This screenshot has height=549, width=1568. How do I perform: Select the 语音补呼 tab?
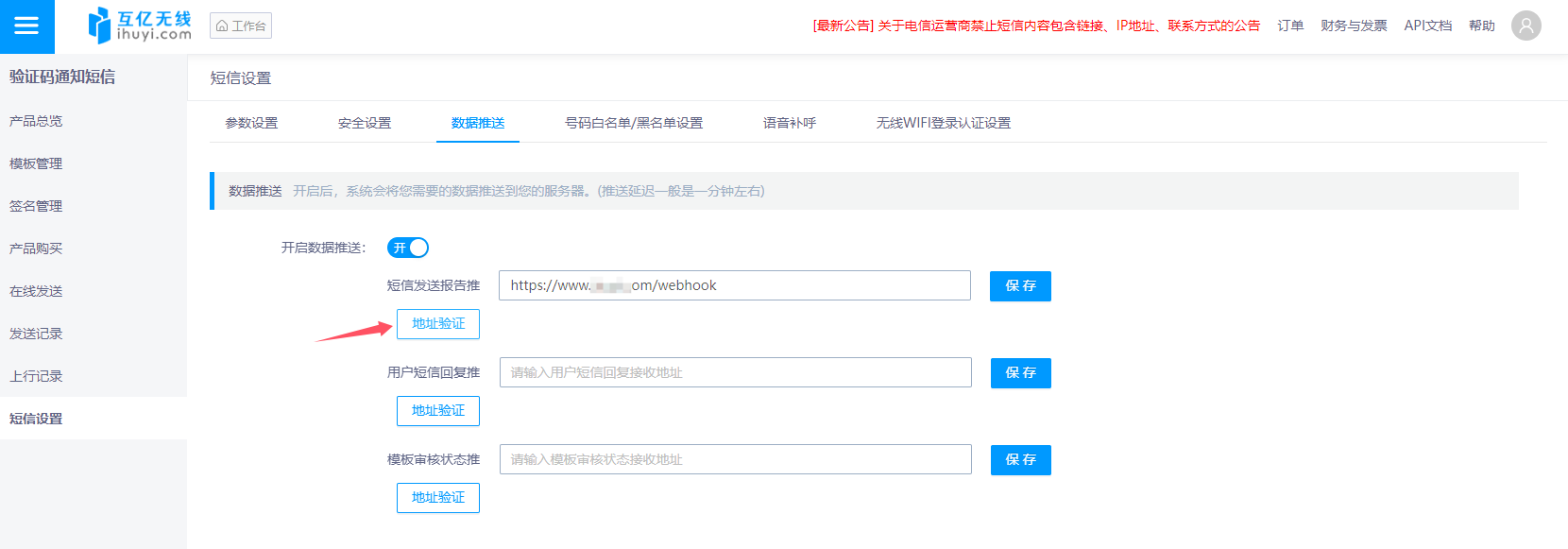point(789,123)
